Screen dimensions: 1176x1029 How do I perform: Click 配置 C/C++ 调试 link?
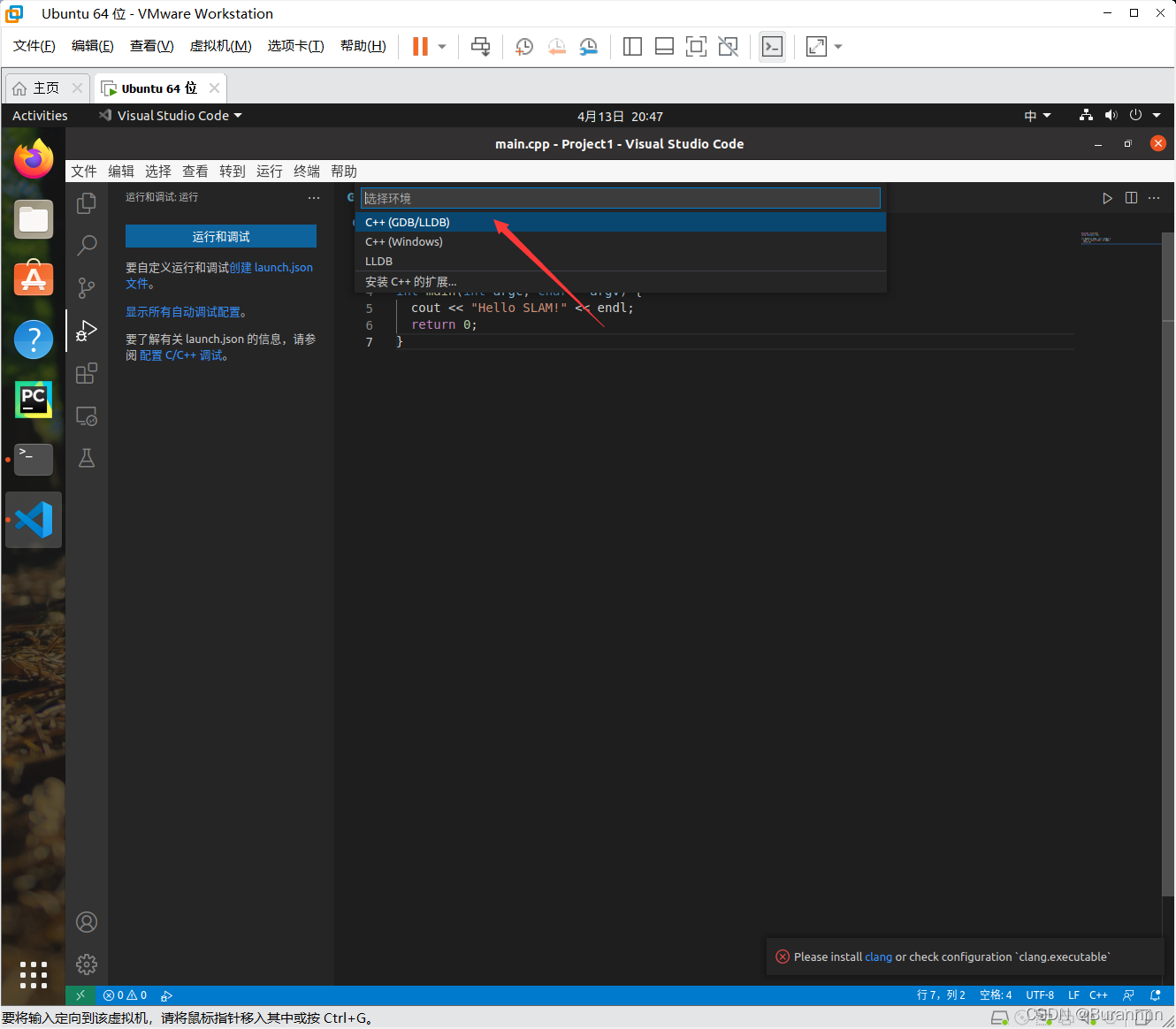pyautogui.click(x=181, y=355)
